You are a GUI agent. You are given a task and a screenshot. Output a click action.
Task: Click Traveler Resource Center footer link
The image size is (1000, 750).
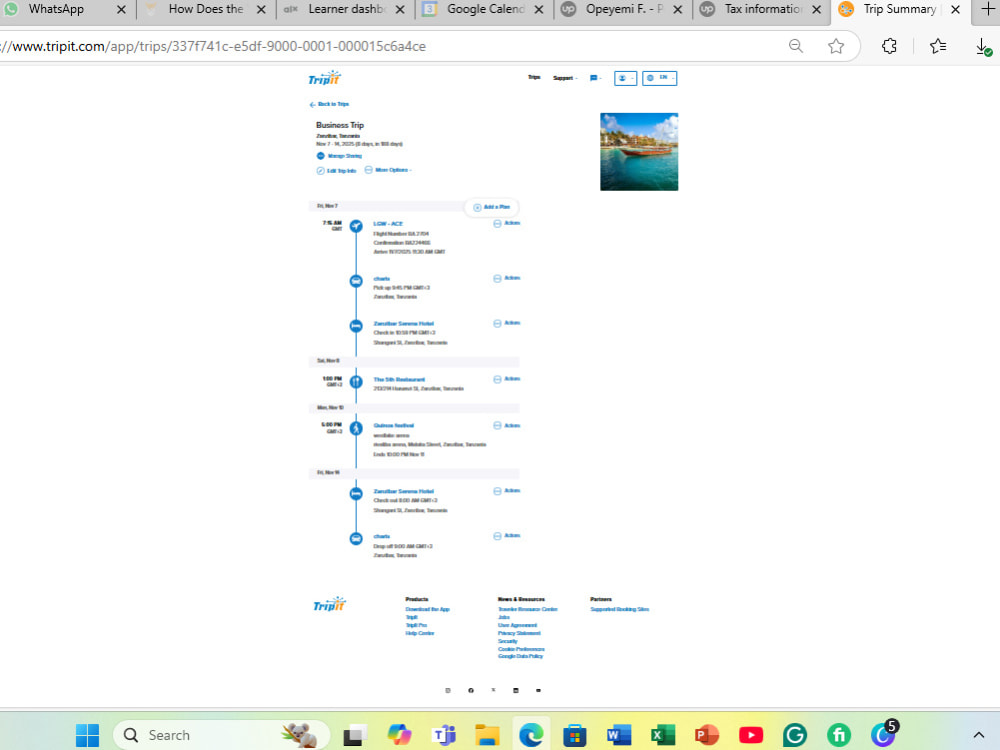tap(527, 609)
